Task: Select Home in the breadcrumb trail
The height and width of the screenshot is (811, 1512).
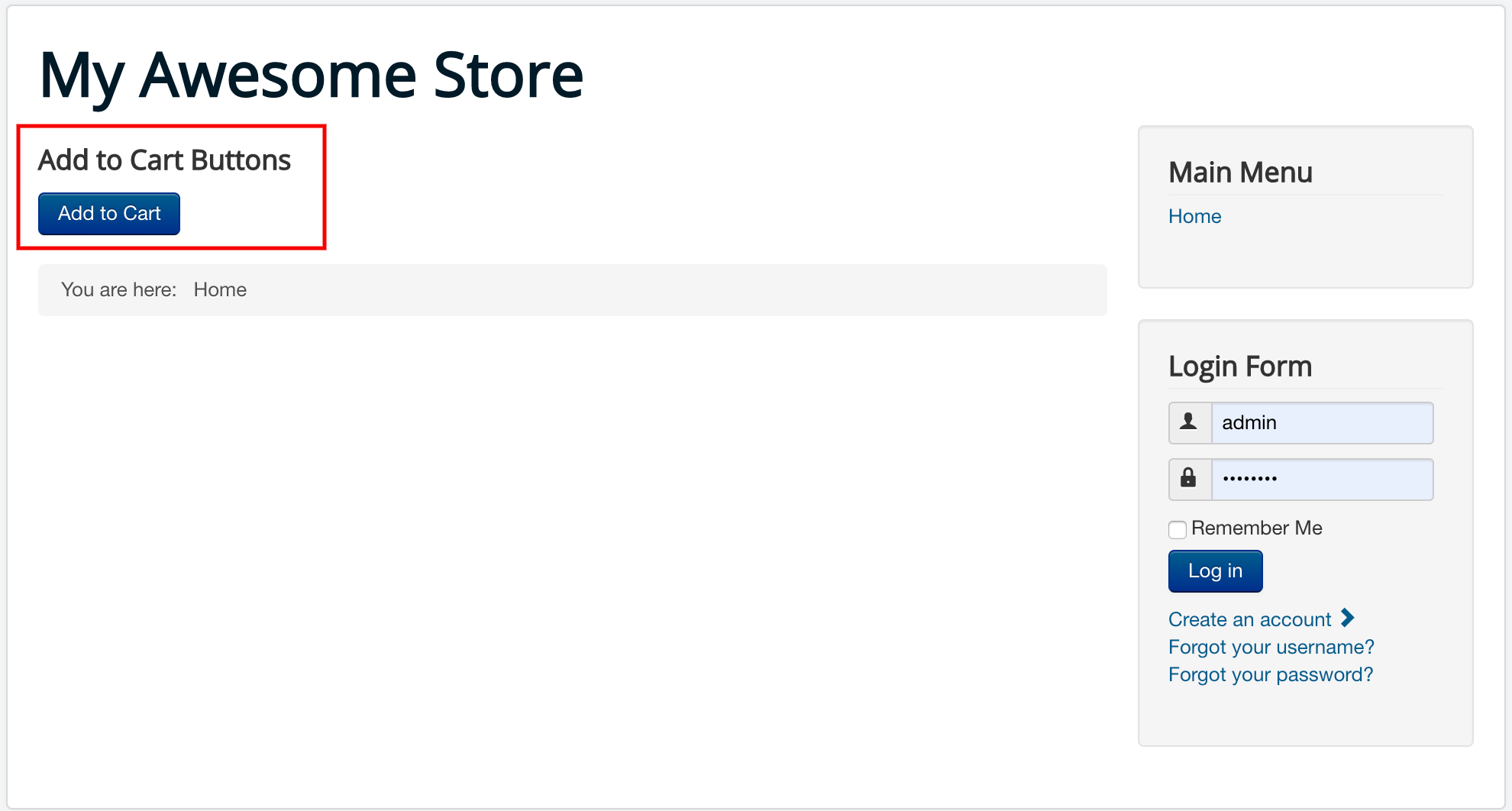Action: click(220, 289)
